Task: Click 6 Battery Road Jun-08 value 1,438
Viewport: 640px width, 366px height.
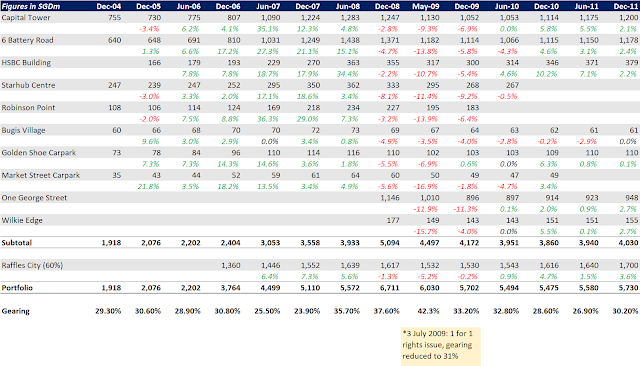Action: (350, 40)
